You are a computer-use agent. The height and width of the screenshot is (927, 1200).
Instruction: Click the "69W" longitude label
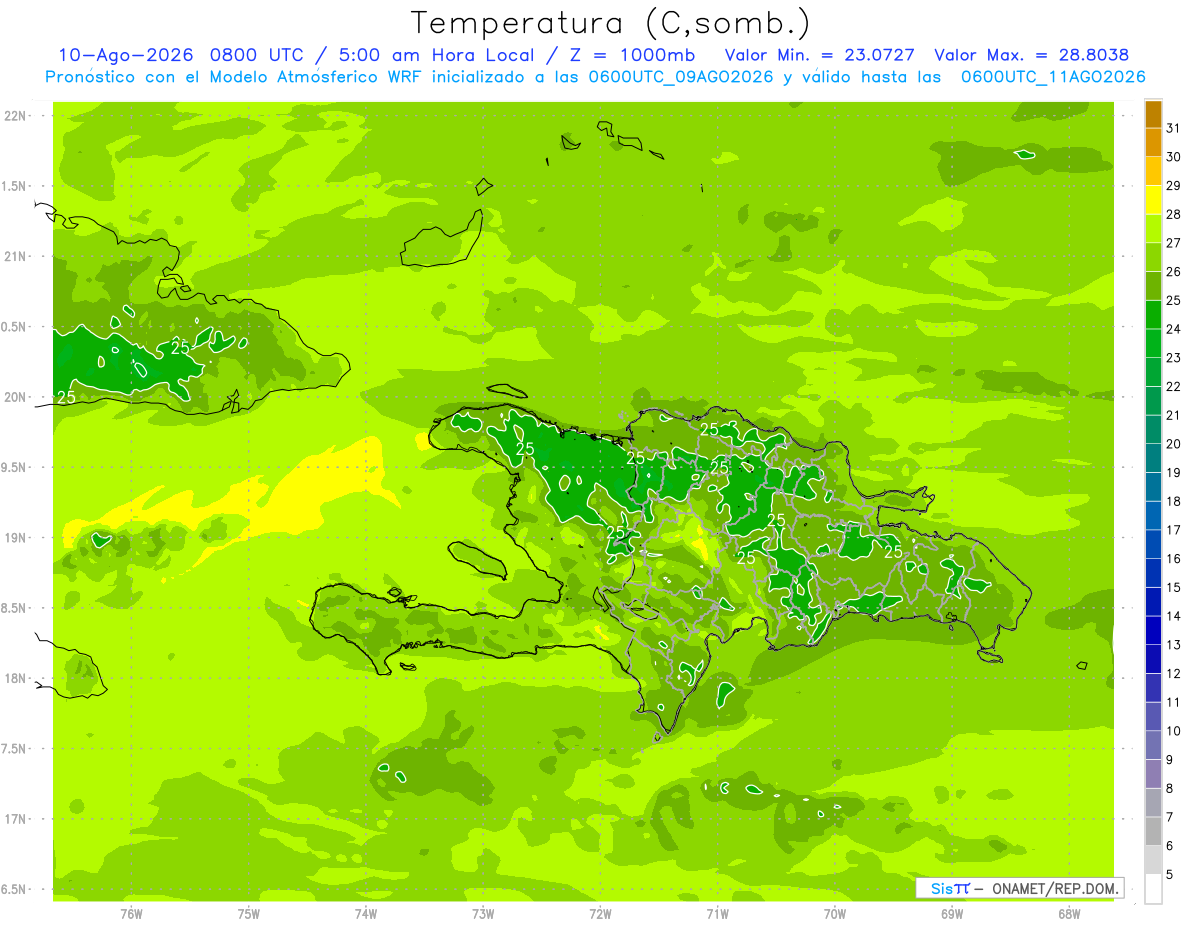click(952, 913)
